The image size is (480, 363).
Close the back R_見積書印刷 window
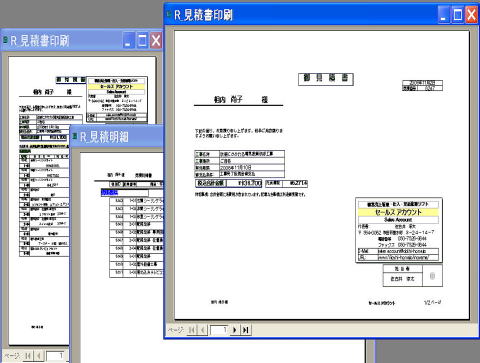[x=156, y=41]
